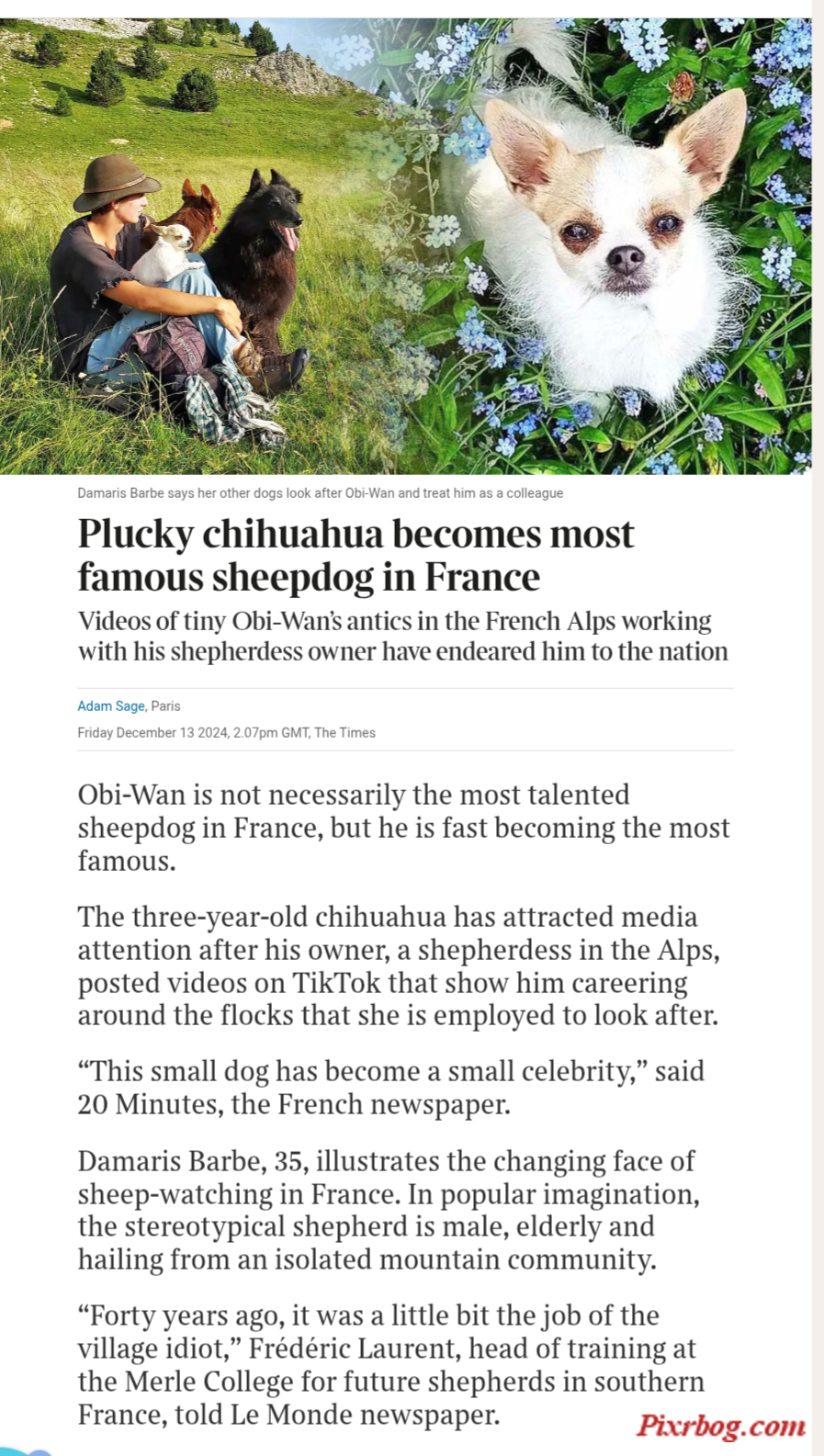
Task: Click the 'The Times' source text
Action: 344,732
